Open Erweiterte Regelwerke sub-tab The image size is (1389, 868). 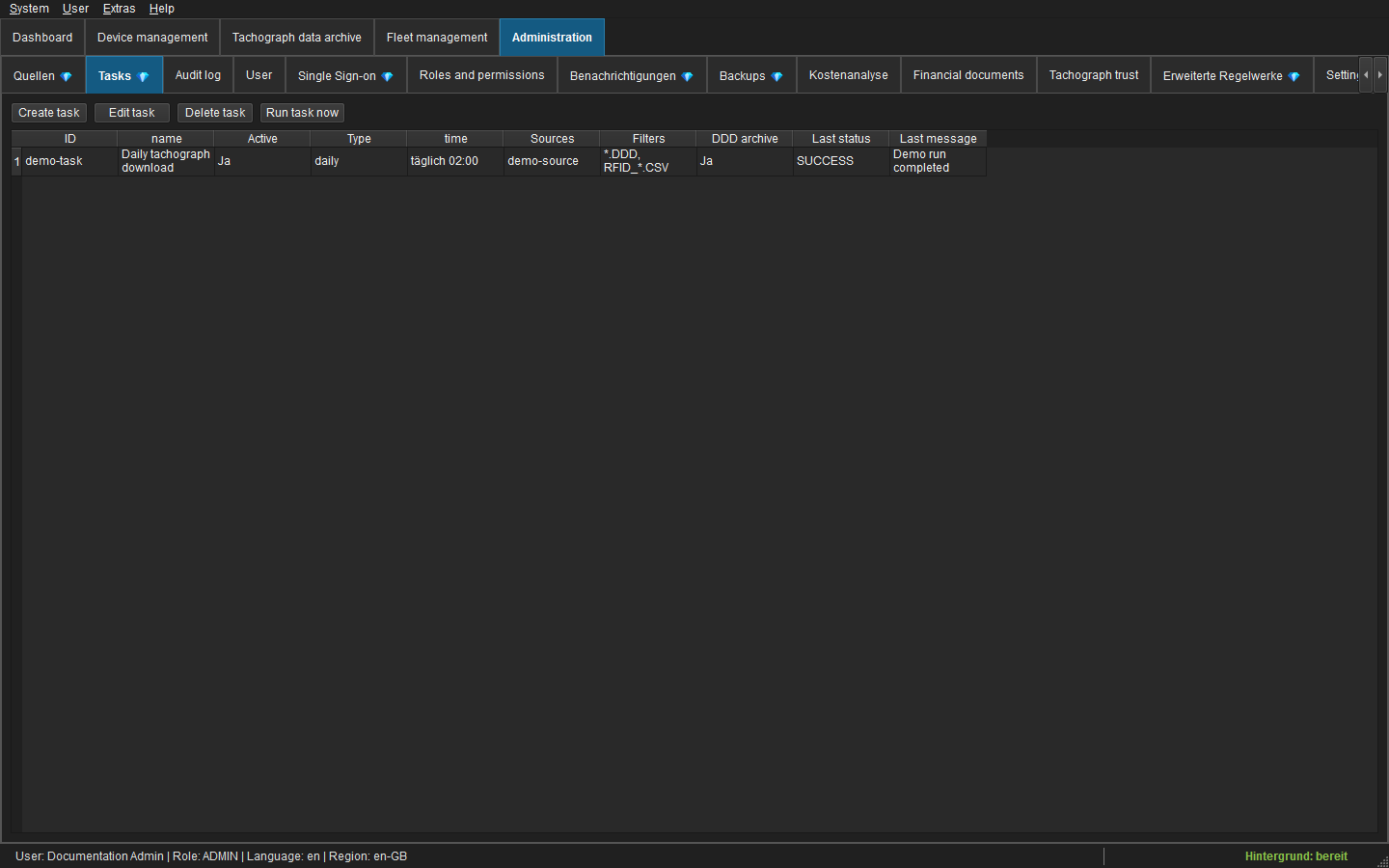click(1232, 75)
